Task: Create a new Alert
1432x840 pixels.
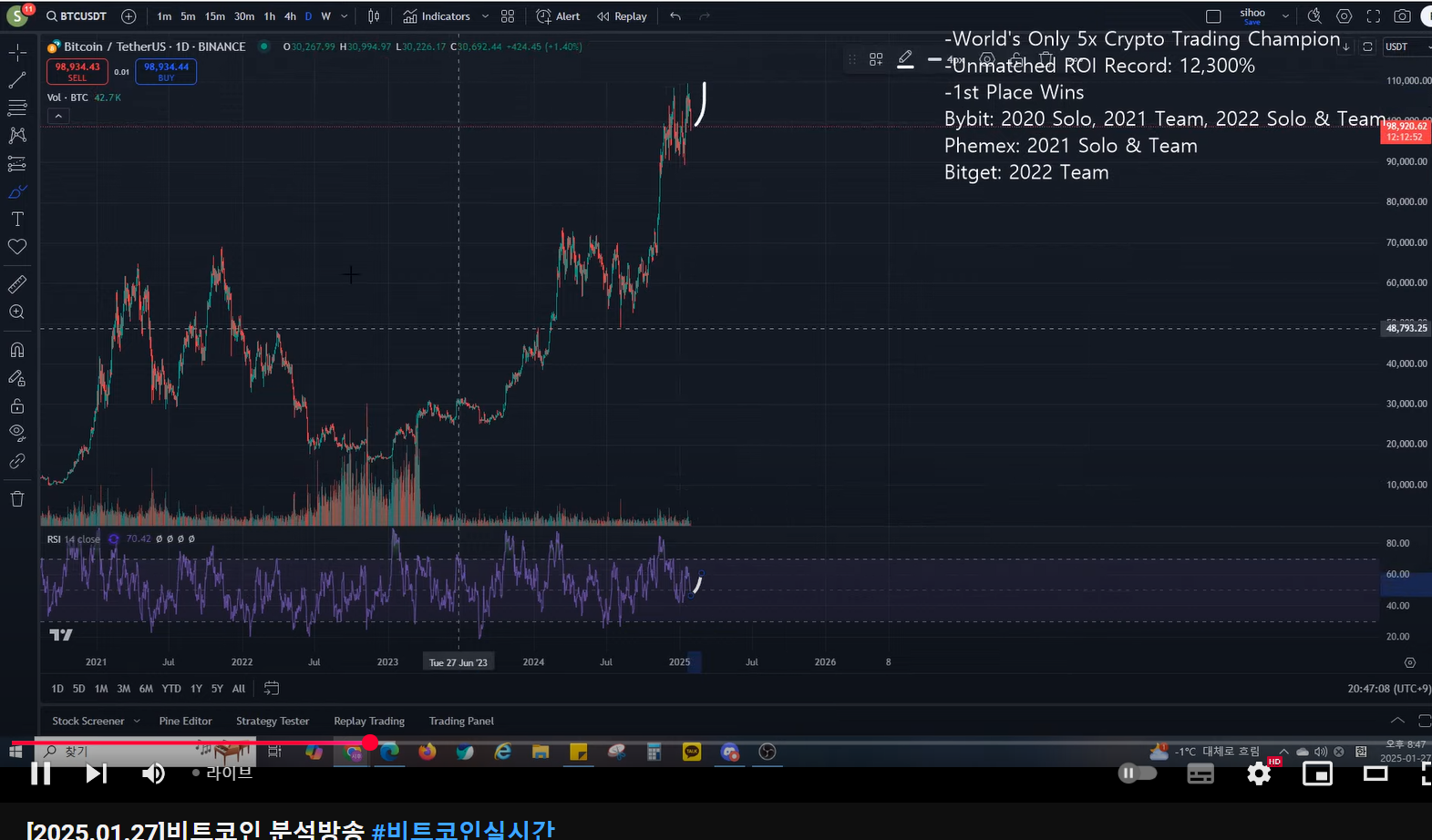Action: pyautogui.click(x=559, y=16)
